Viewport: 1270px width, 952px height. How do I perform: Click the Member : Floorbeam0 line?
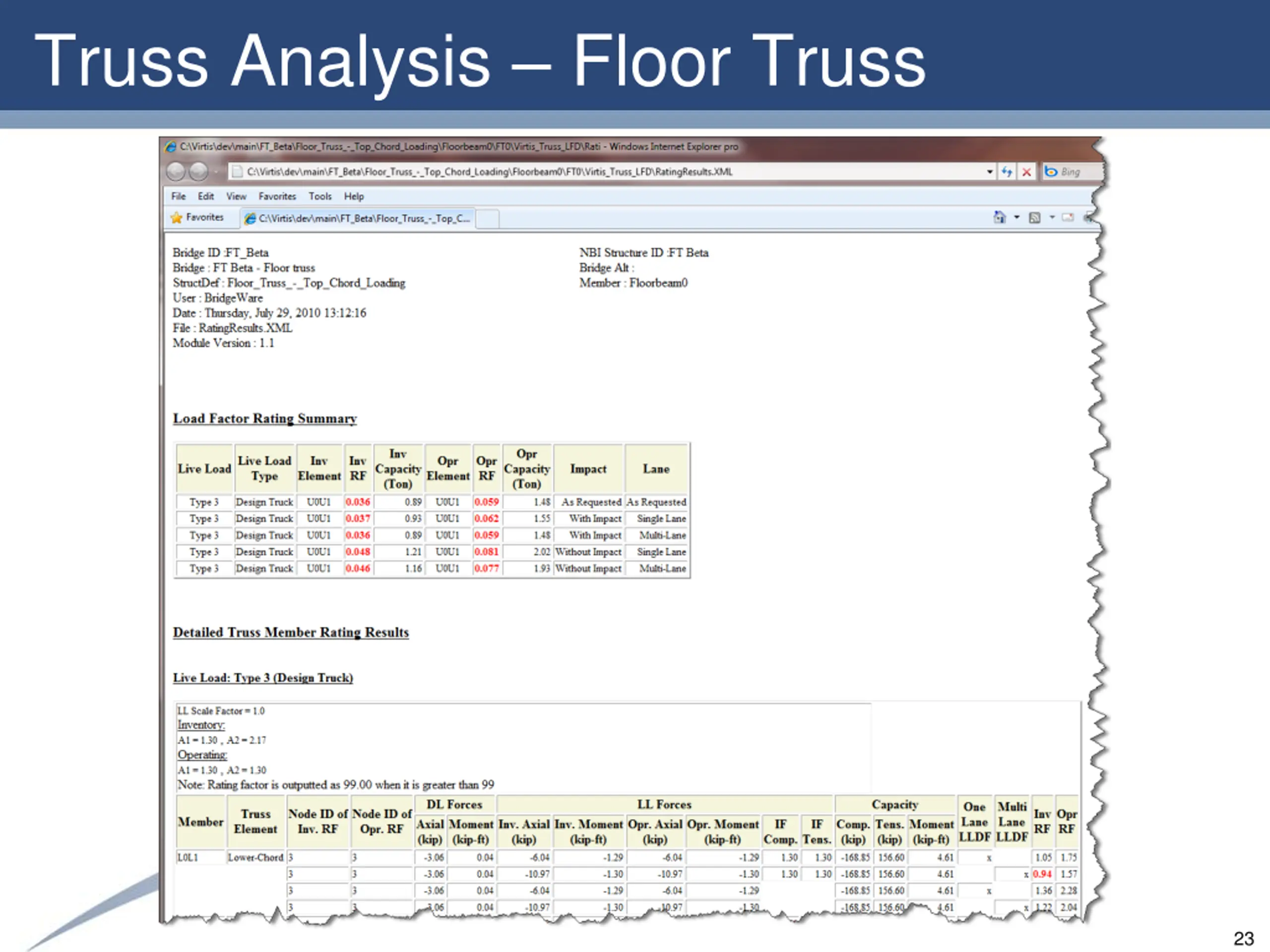tap(634, 283)
